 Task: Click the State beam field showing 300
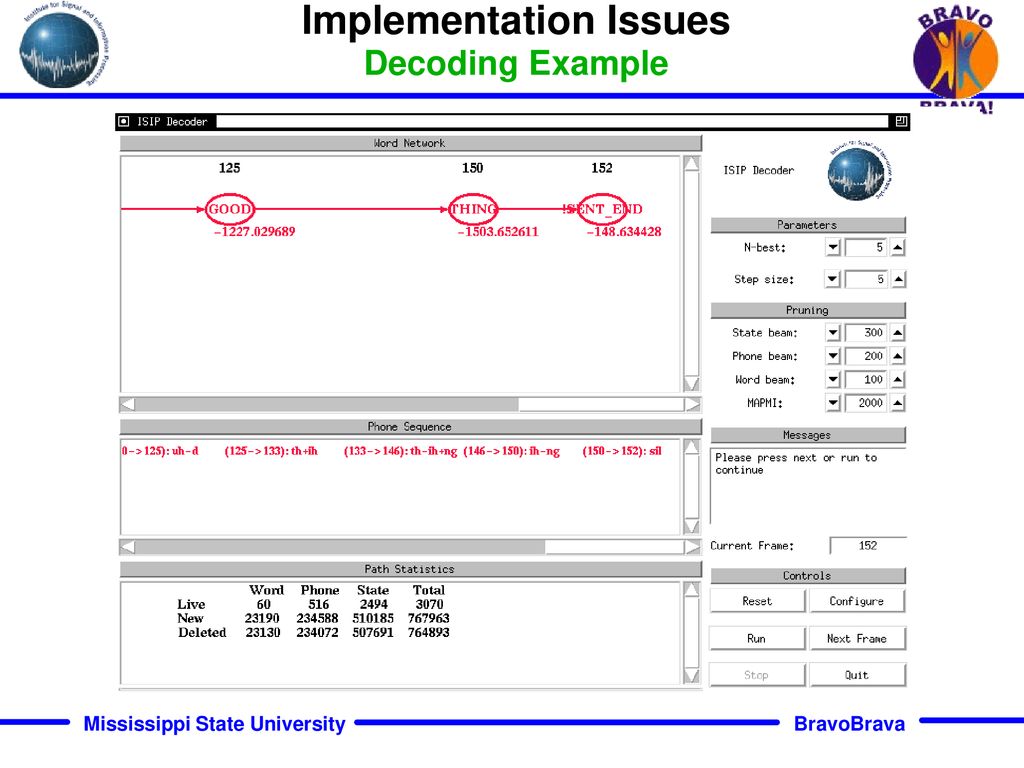coord(866,333)
